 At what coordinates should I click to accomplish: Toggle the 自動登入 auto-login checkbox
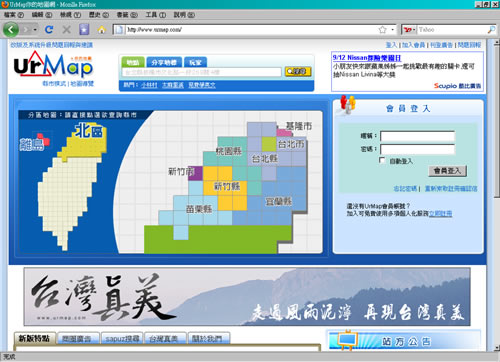382,160
